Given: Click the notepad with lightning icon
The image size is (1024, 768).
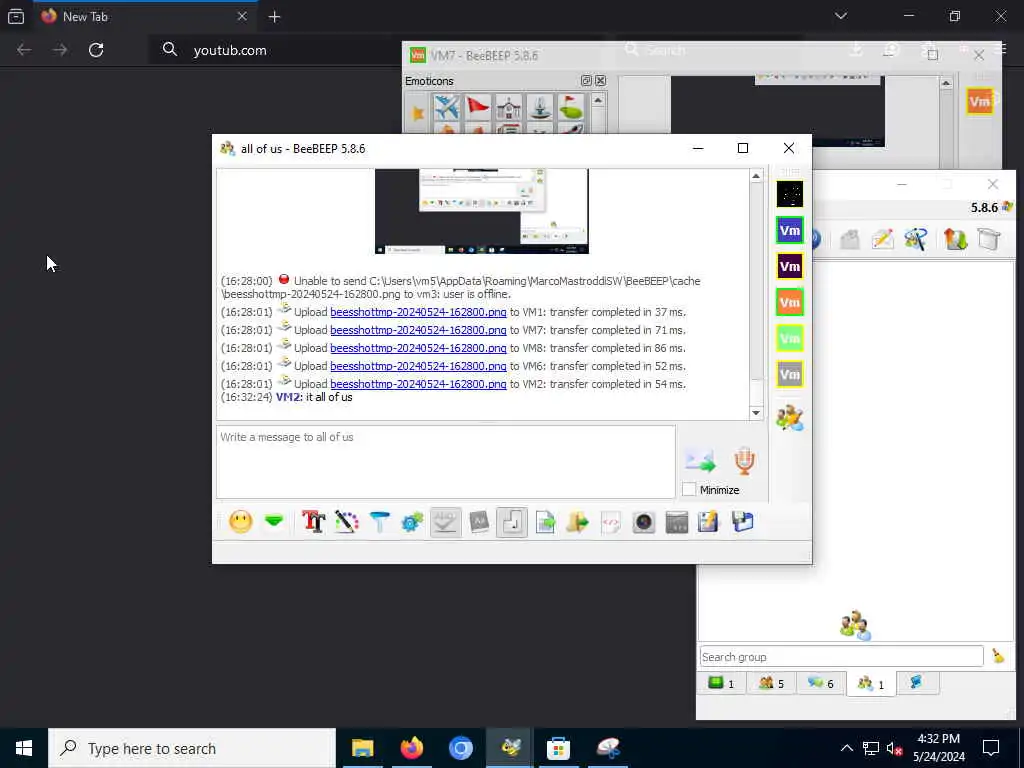Looking at the screenshot, I should coord(709,522).
